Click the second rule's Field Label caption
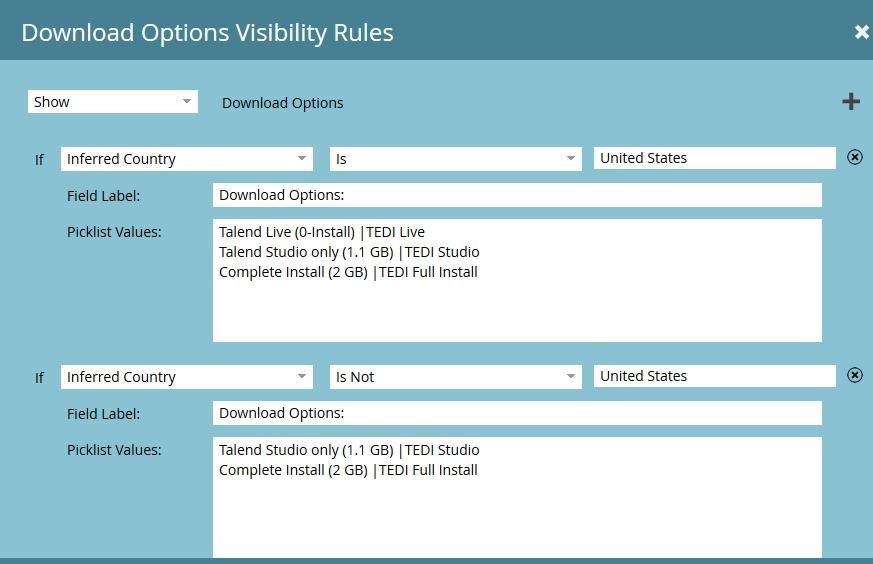Screen dimensions: 873x564 (104, 414)
